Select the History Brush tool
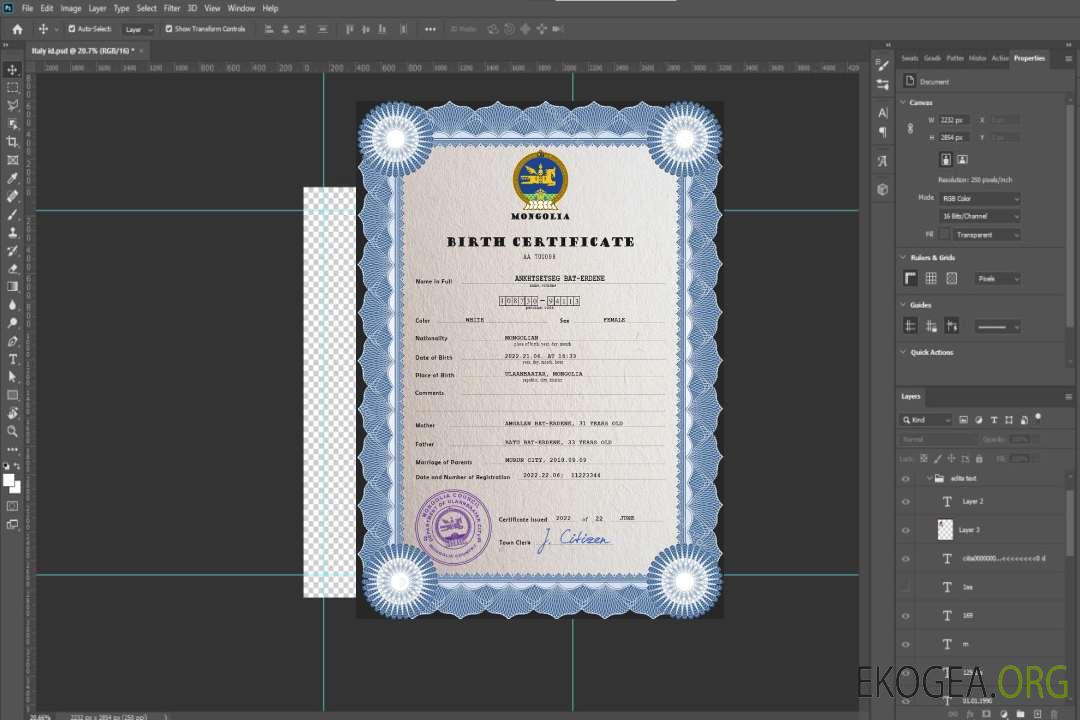Image resolution: width=1080 pixels, height=720 pixels. [x=12, y=251]
